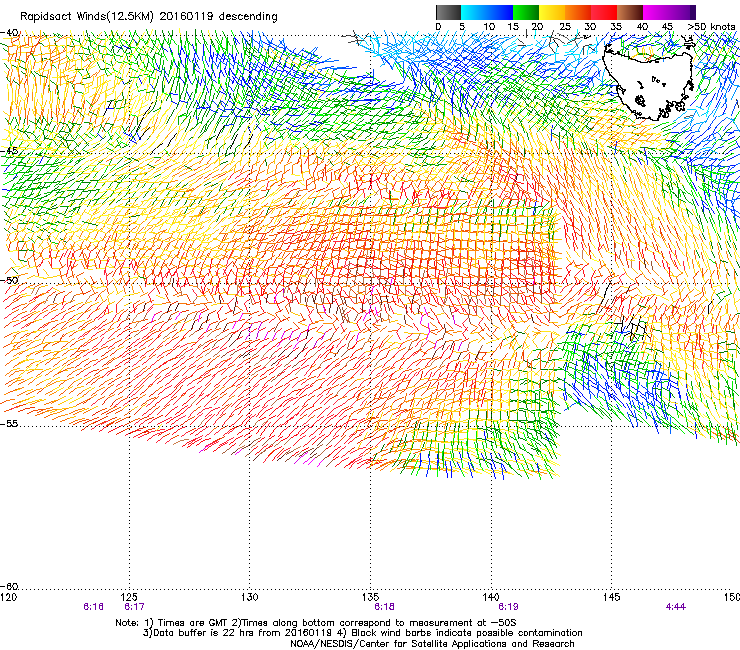740x650 pixels.
Task: Click the '10' legend scale number
Action: coord(489,27)
